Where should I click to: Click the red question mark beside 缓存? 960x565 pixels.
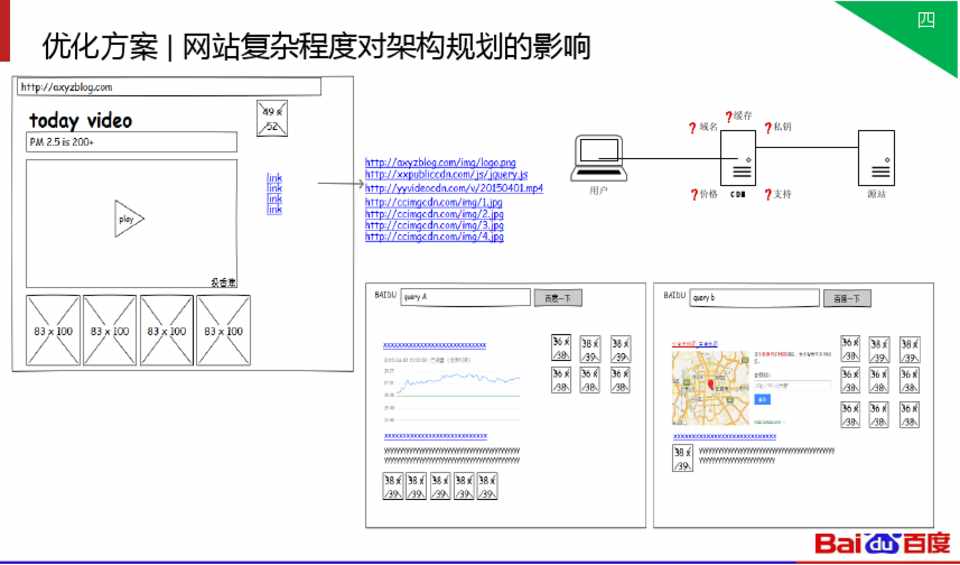click(x=728, y=117)
